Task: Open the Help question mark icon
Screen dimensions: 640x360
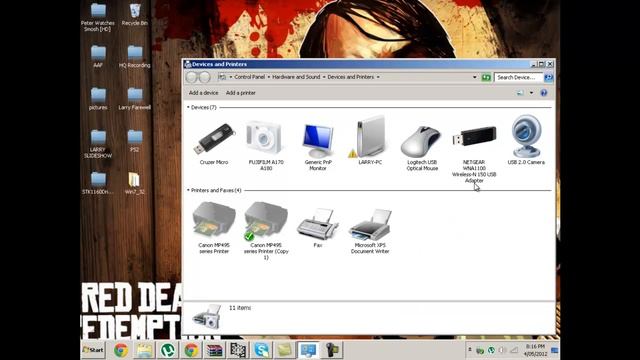Action: 543,93
